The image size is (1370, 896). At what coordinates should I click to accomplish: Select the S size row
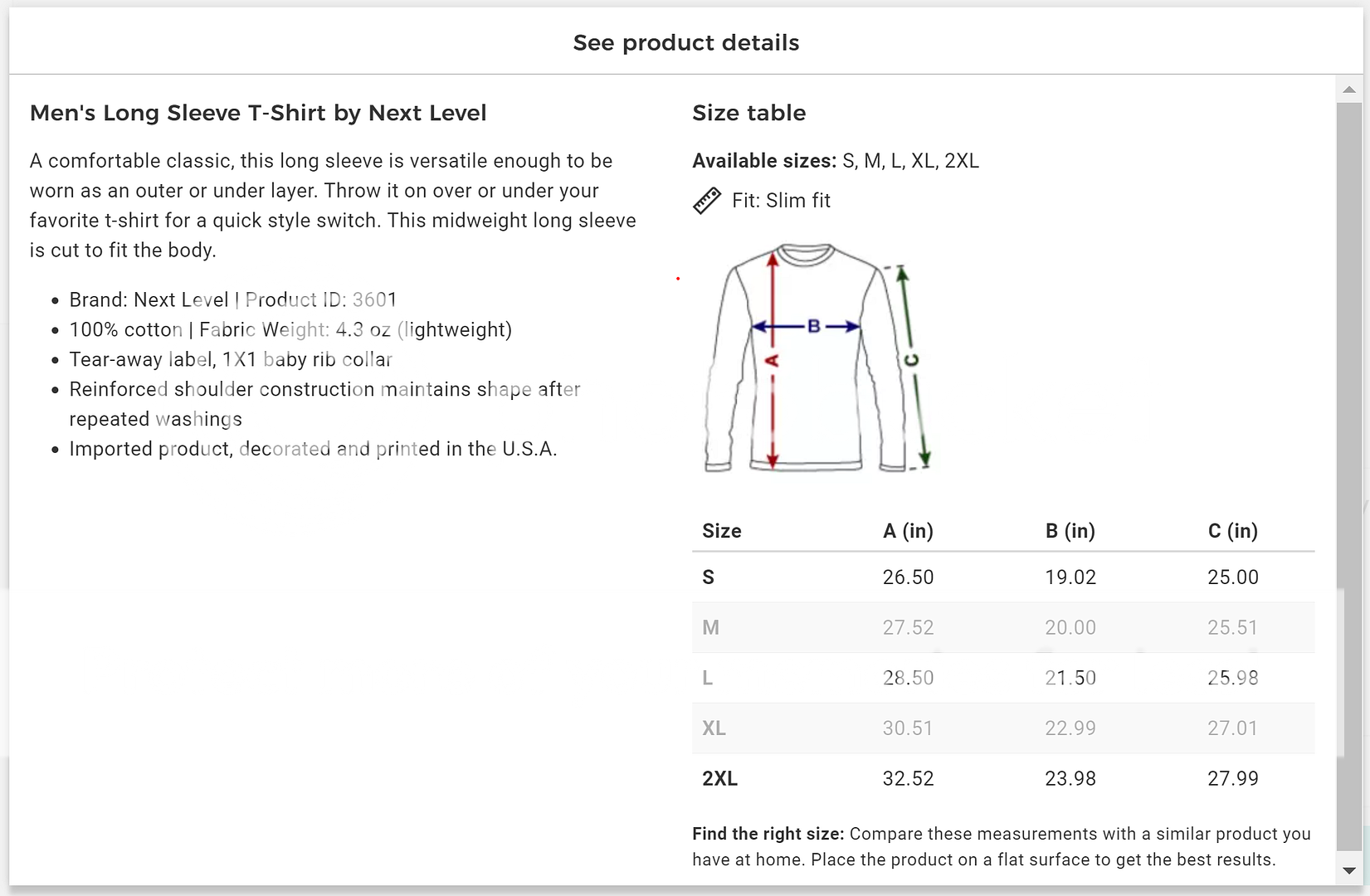pos(1002,577)
